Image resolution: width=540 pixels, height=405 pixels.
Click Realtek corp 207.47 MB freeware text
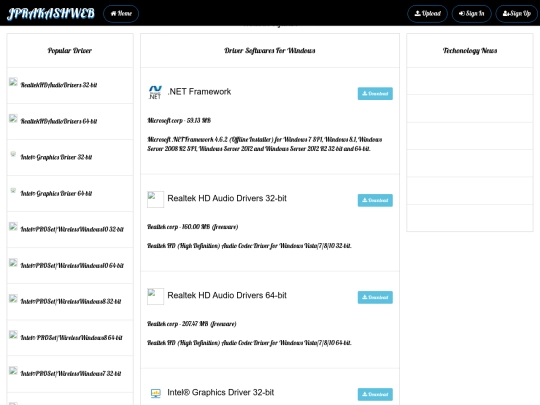pyautogui.click(x=191, y=324)
